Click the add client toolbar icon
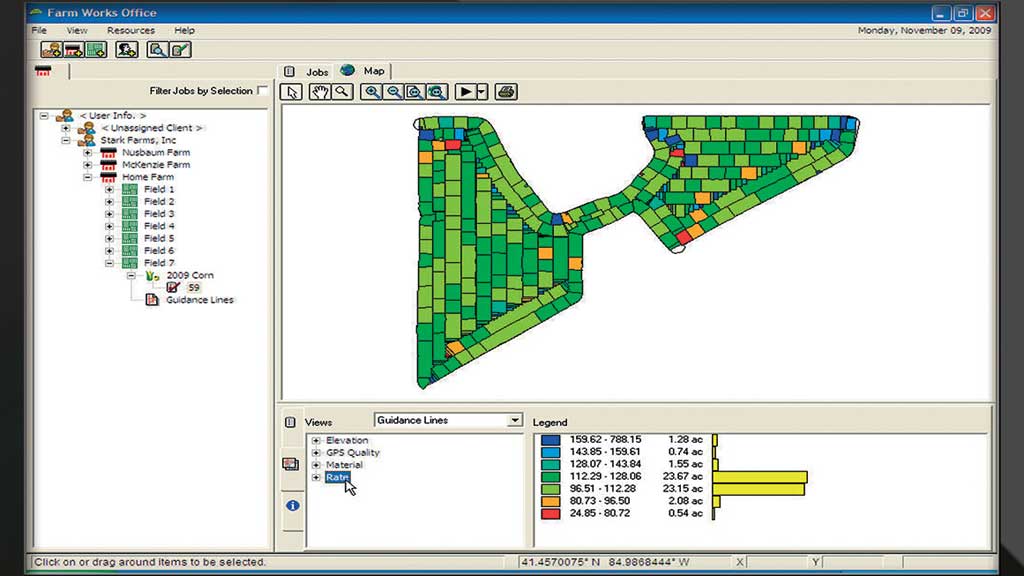 tap(51, 50)
